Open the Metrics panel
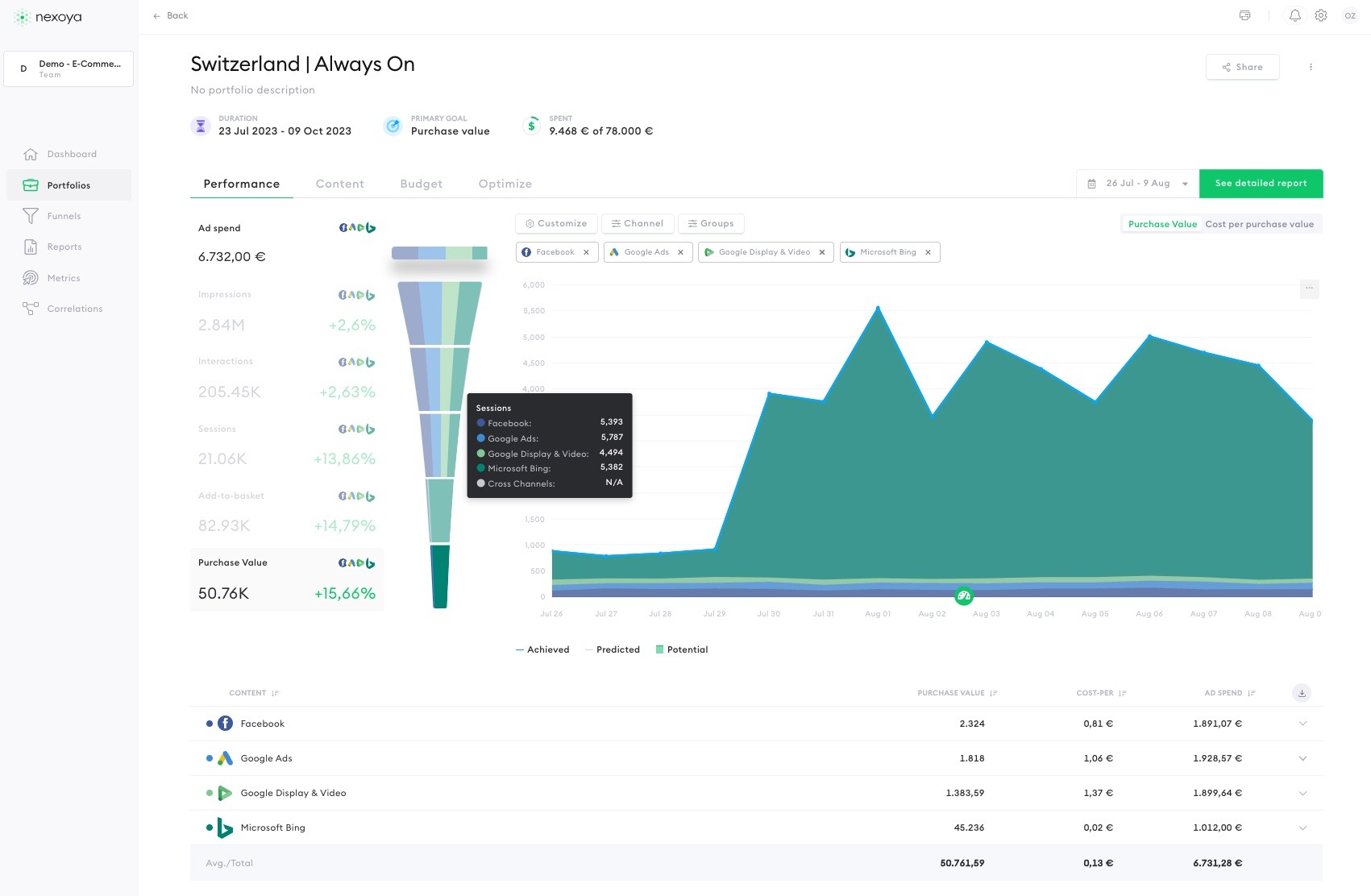The image size is (1371, 896). [64, 278]
